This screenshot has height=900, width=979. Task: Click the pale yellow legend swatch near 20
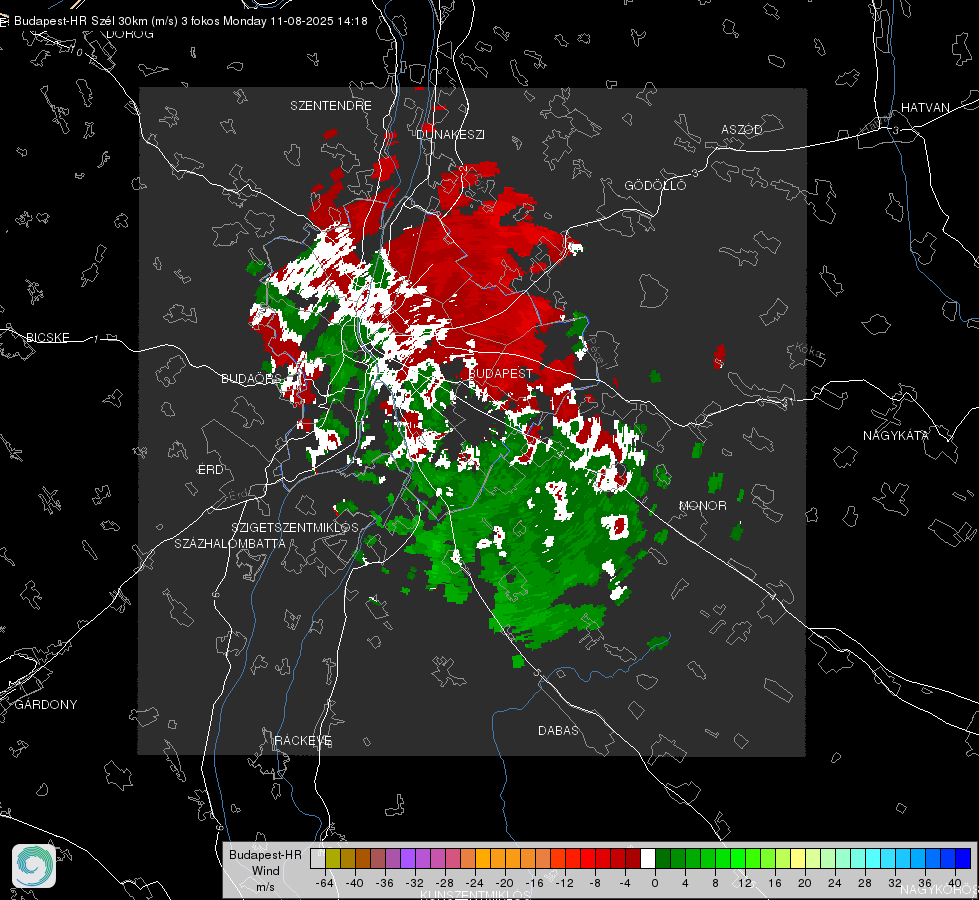[798, 859]
